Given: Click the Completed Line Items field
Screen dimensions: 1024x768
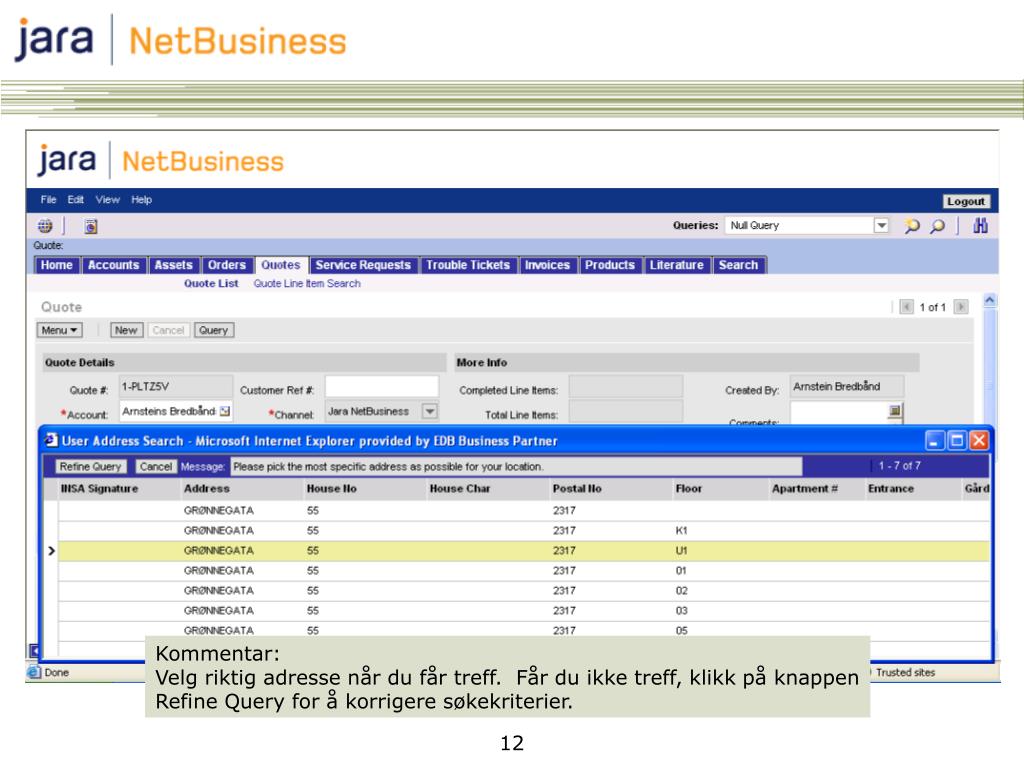Looking at the screenshot, I should click(626, 387).
